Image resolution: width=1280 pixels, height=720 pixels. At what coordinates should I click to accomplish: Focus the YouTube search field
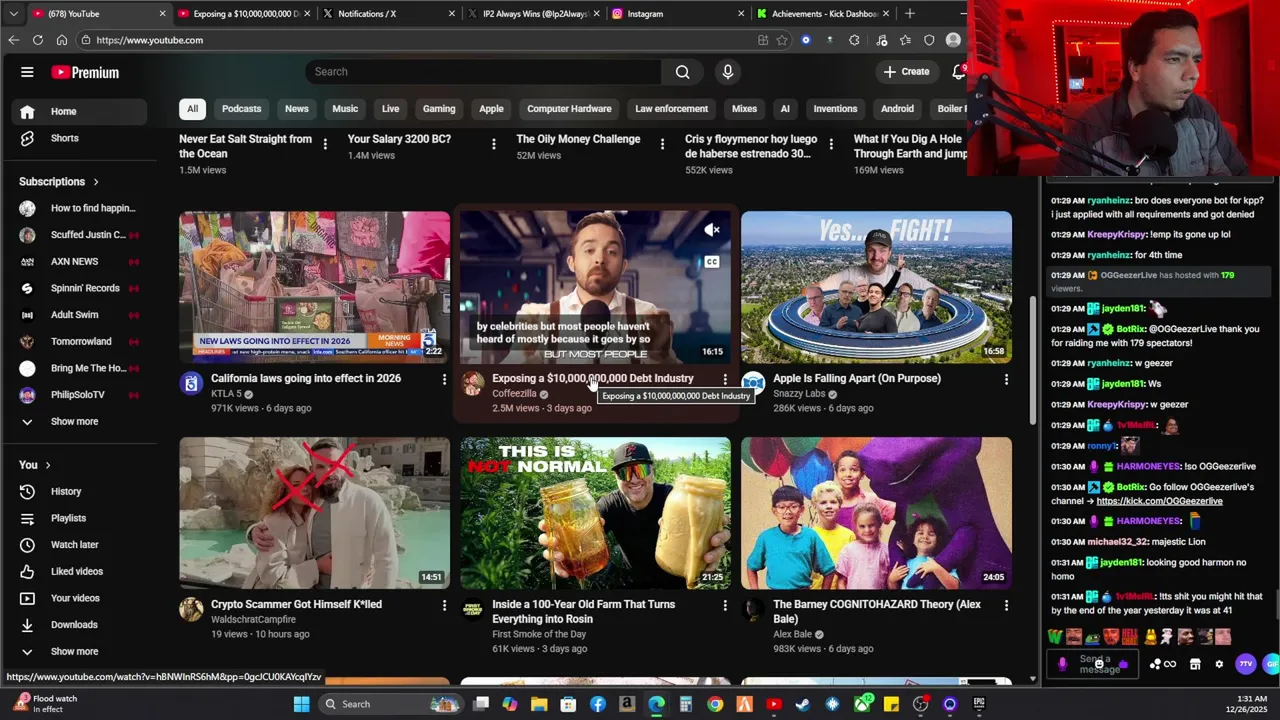(x=483, y=72)
